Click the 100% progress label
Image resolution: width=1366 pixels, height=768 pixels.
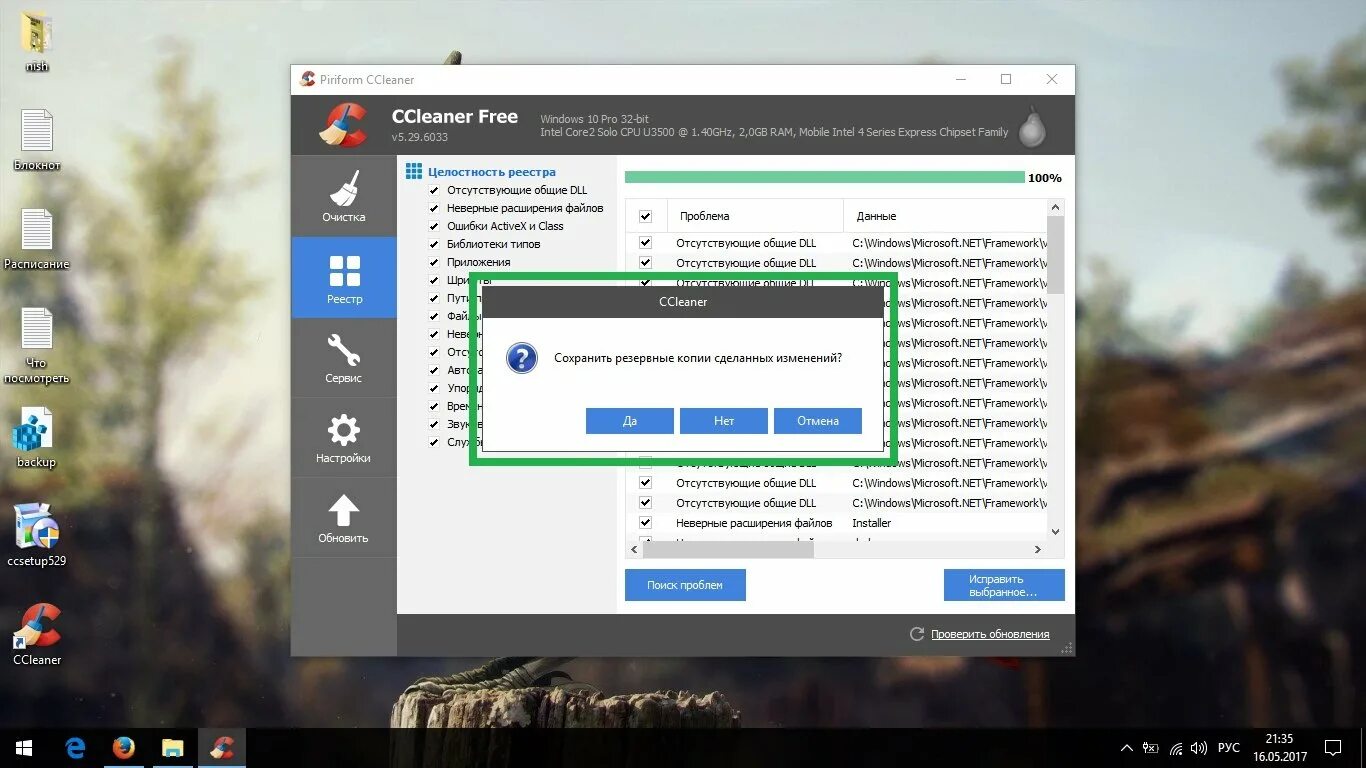tap(1045, 178)
